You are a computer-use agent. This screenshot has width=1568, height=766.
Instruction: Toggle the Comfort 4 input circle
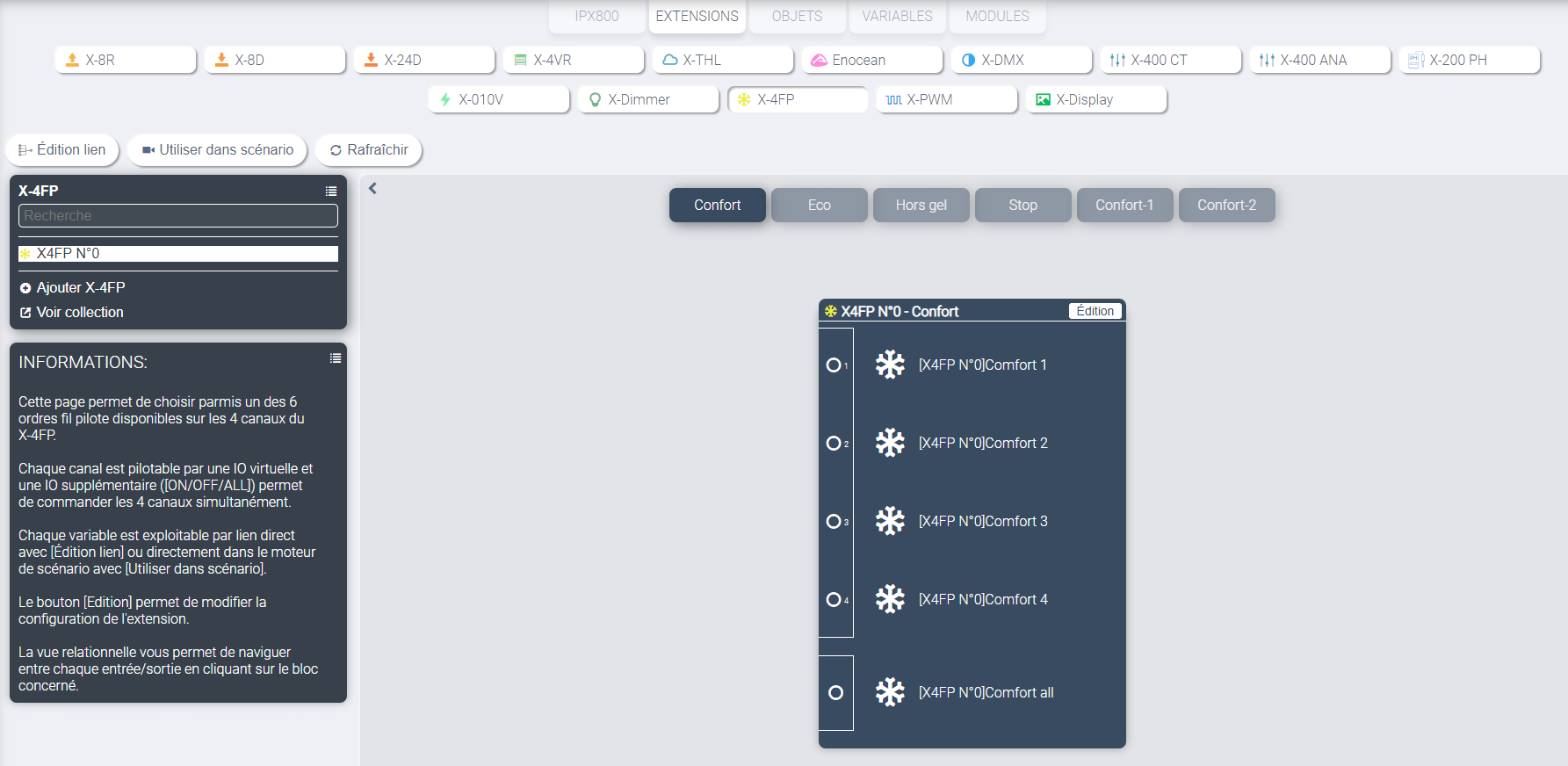[x=834, y=599]
